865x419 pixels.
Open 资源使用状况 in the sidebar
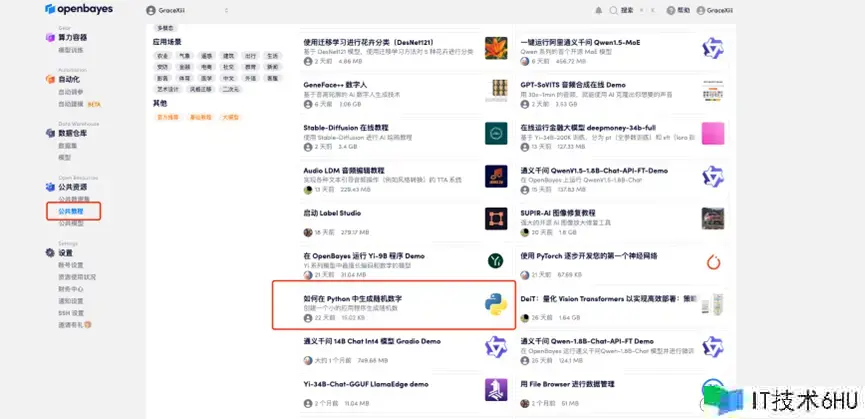(77, 277)
